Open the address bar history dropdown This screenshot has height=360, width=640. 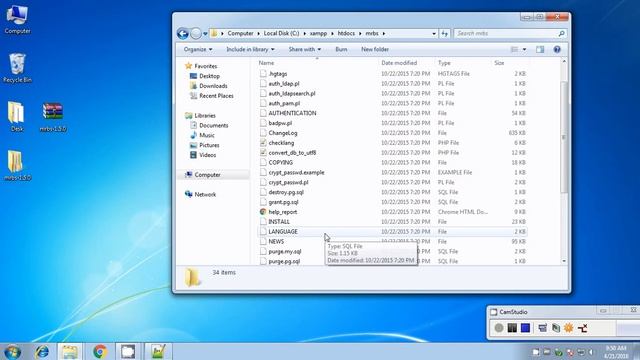click(434, 33)
